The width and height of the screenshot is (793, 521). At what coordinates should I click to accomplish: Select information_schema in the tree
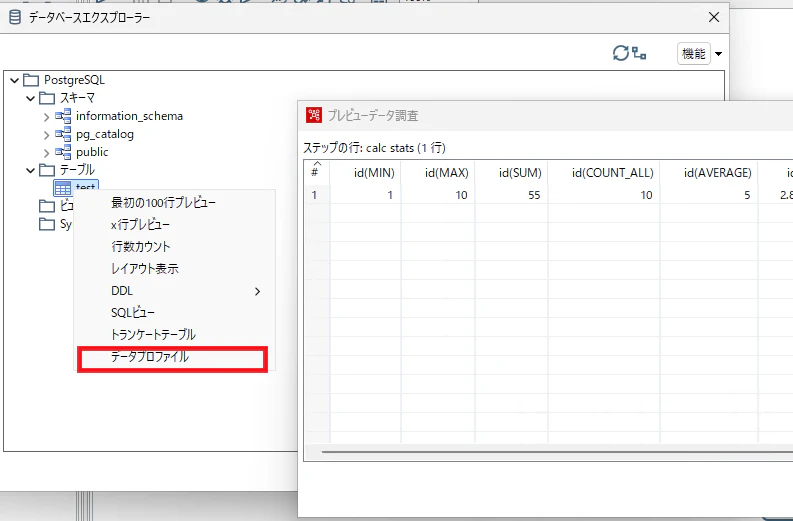click(129, 116)
